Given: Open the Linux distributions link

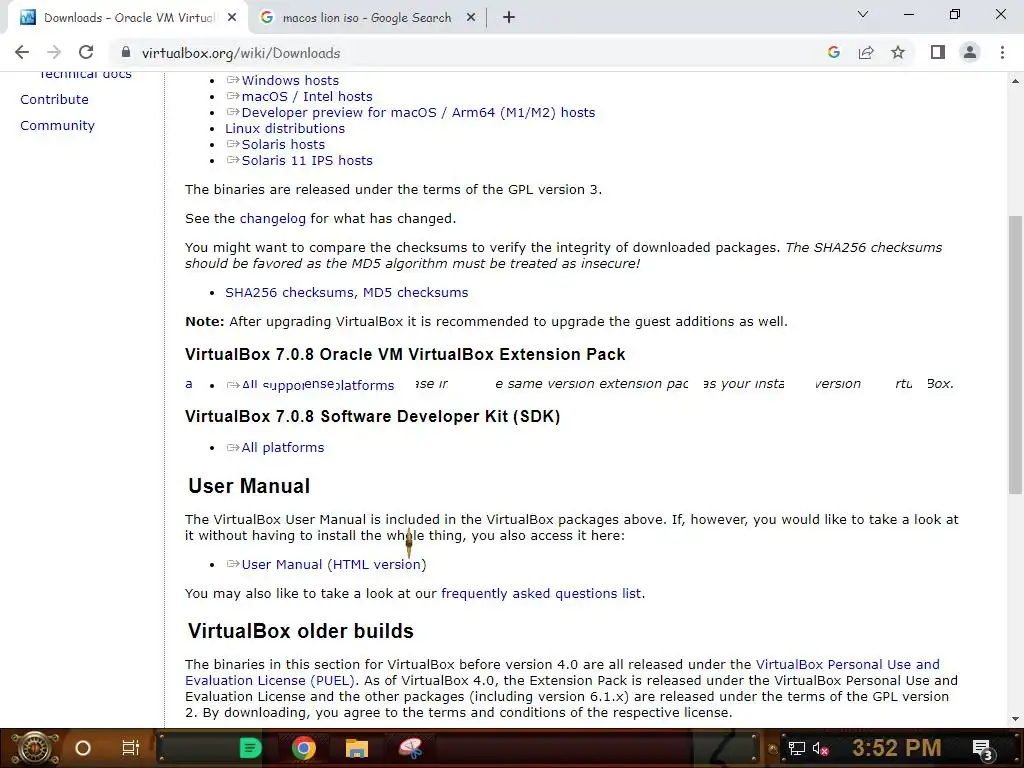Looking at the screenshot, I should [x=285, y=129].
